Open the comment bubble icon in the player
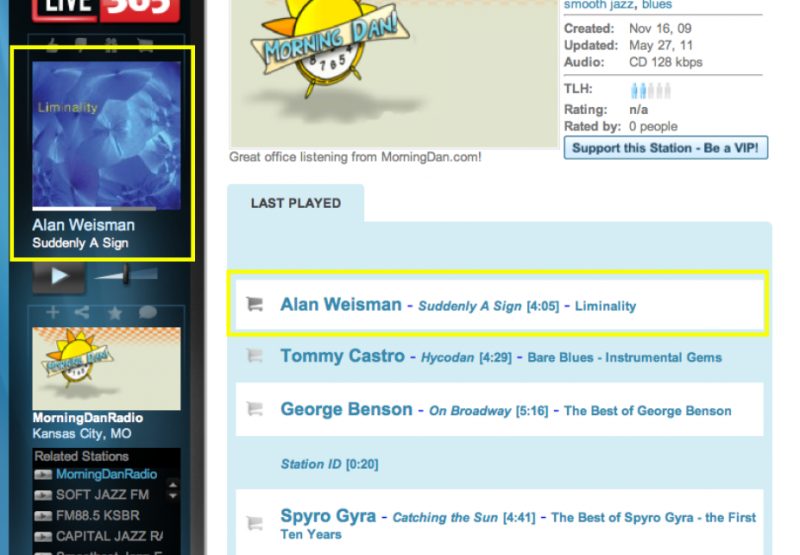This screenshot has height=555, width=800. (147, 313)
